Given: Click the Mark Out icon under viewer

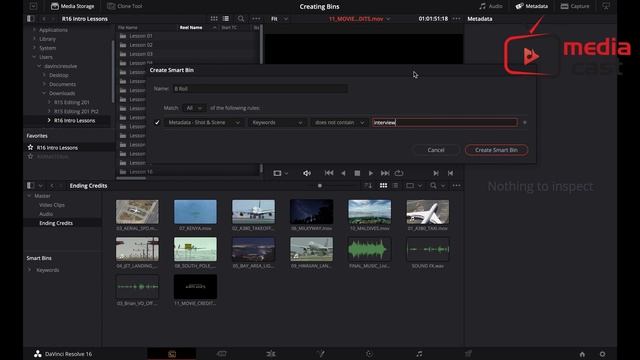Looking at the screenshot, I should coord(450,173).
